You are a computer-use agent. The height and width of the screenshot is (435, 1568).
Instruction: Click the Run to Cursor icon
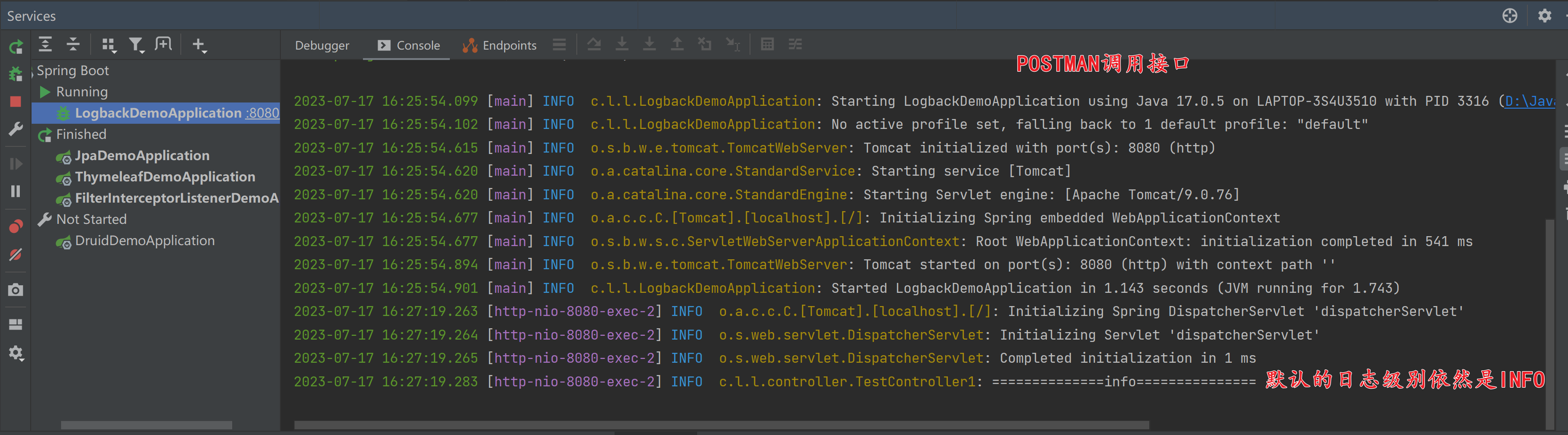733,44
